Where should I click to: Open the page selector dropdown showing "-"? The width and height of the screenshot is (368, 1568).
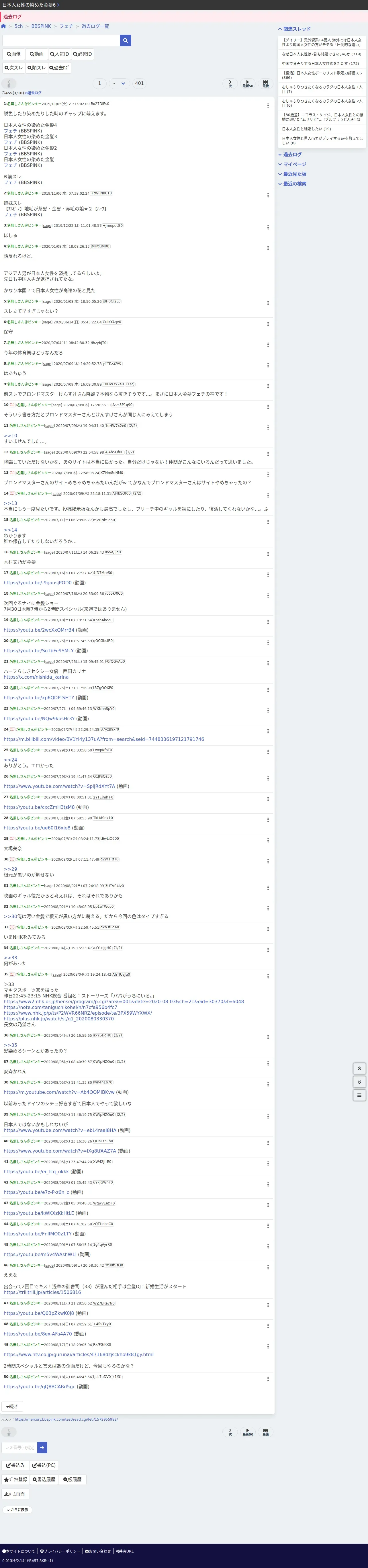119,83
